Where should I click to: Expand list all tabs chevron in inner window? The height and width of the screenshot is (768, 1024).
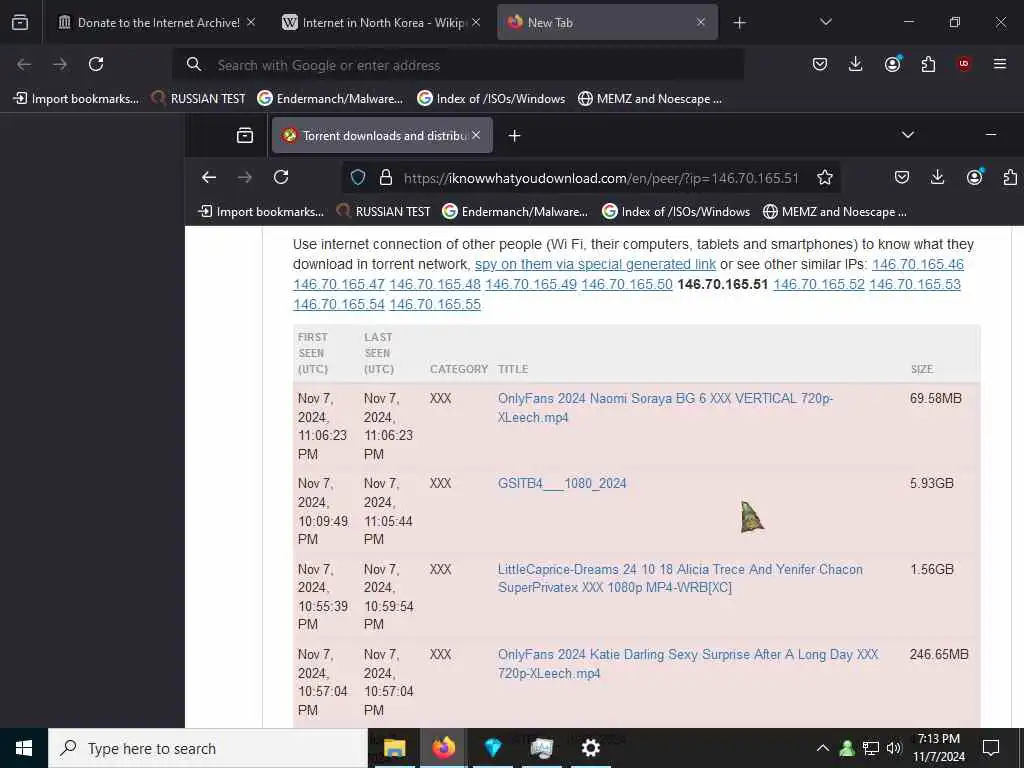pos(908,135)
